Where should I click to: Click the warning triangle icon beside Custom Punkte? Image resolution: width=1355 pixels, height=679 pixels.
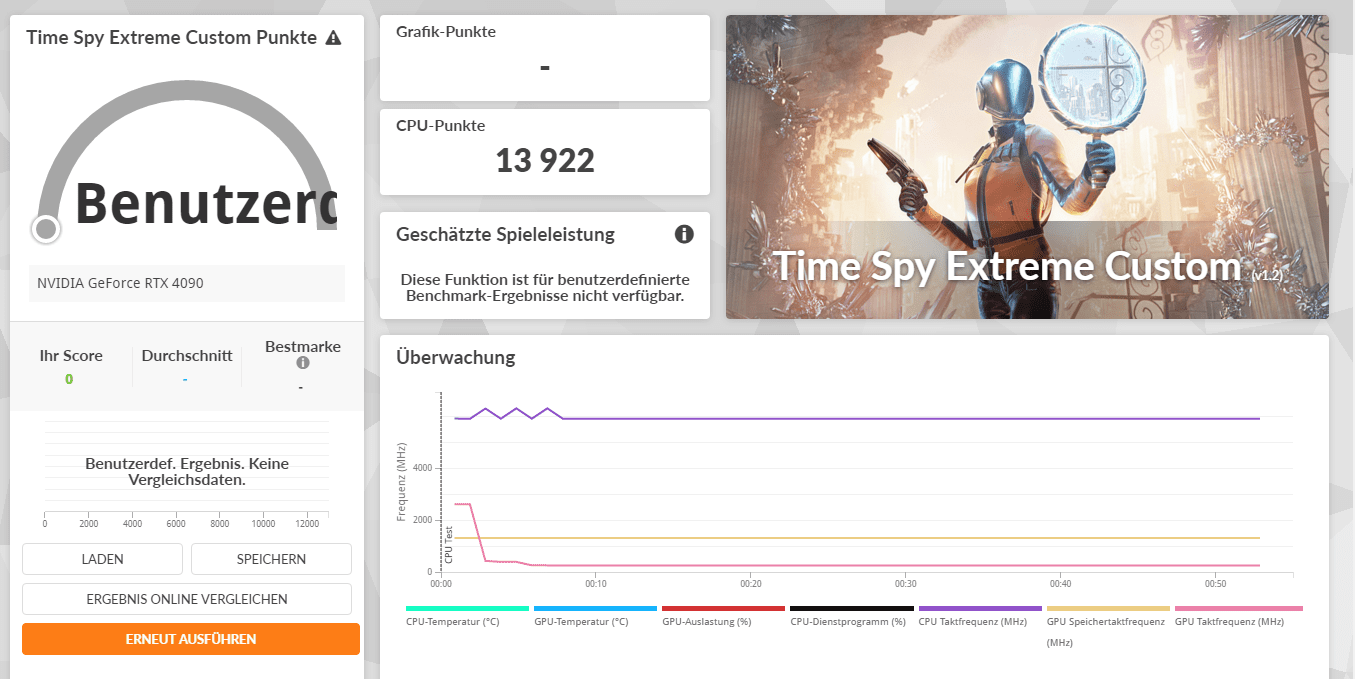coord(333,38)
